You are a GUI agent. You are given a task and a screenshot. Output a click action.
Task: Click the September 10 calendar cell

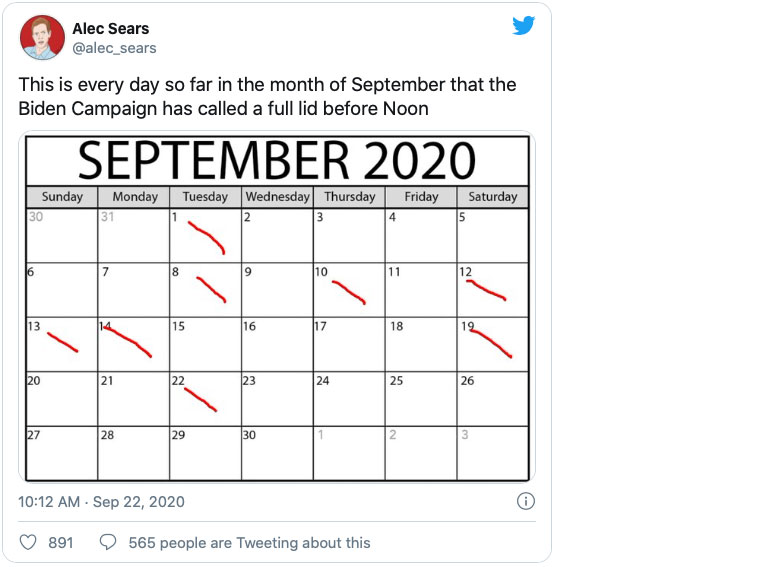pos(348,290)
